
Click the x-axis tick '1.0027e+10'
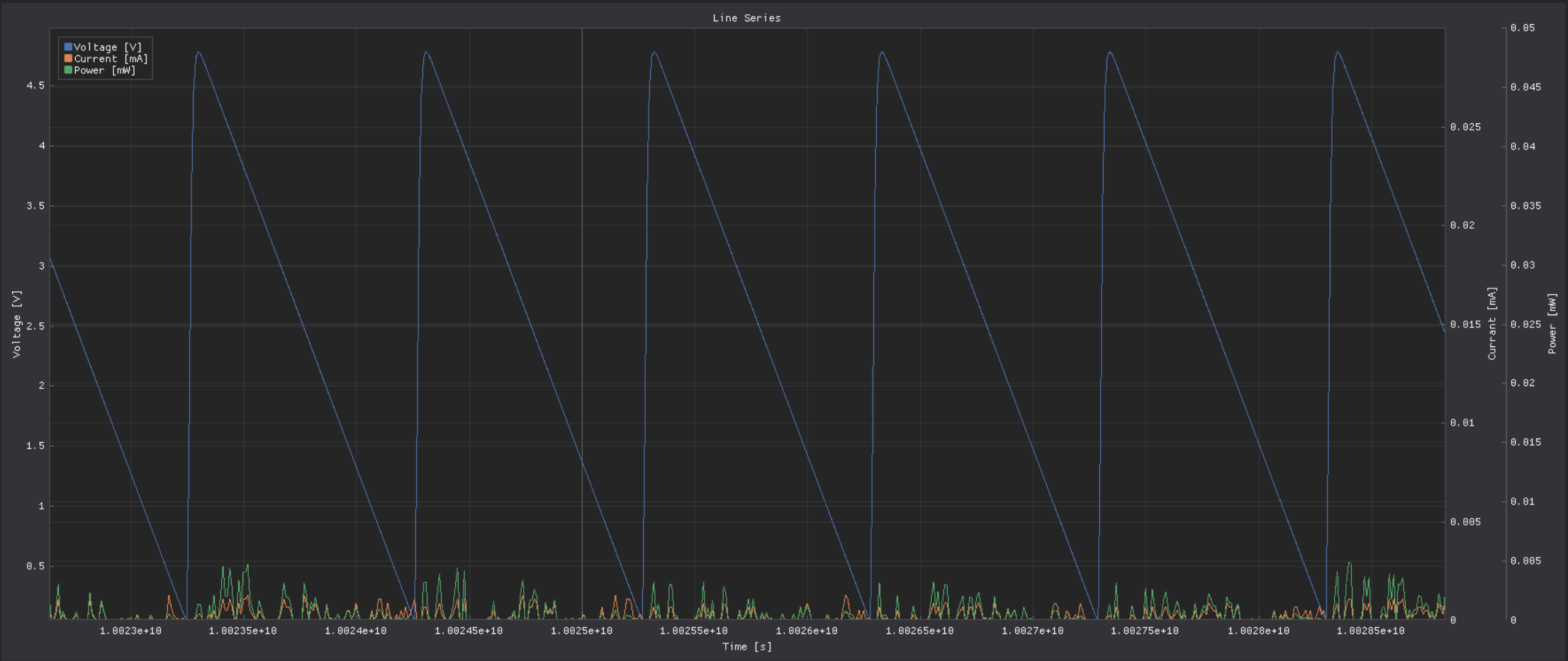[x=1032, y=631]
